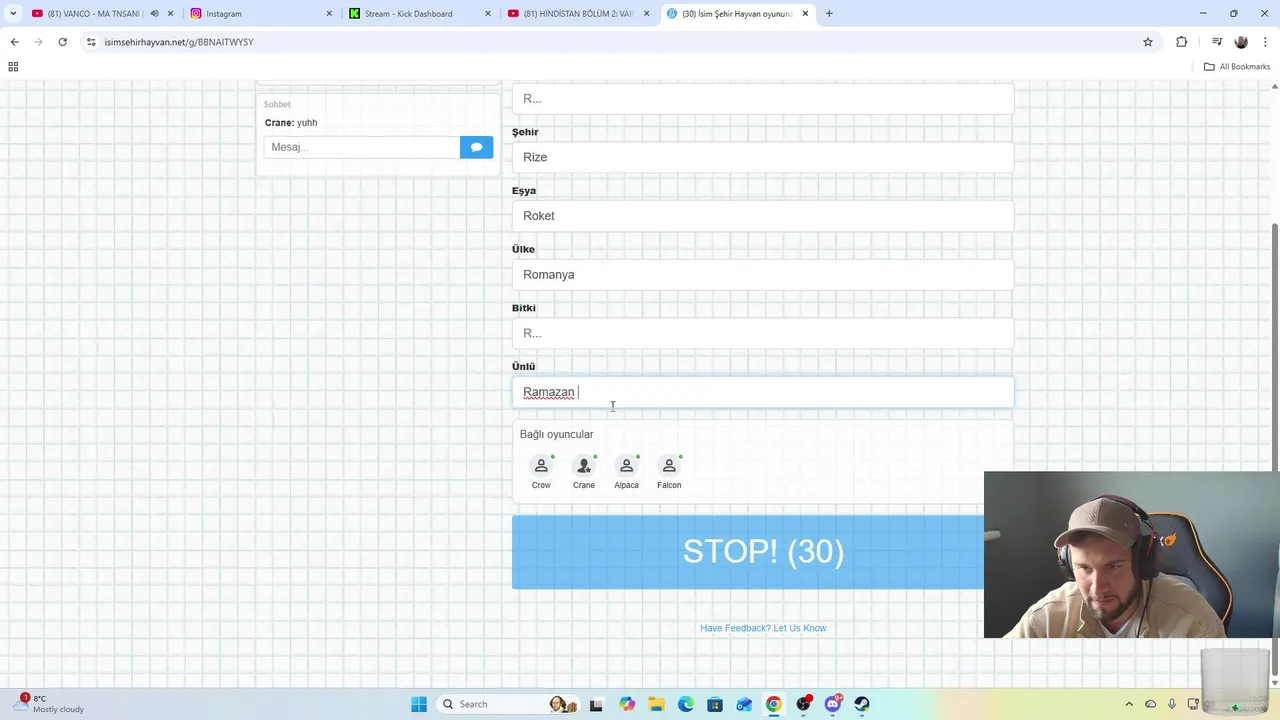Viewport: 1280px width, 720px height.
Task: Open the Chrome three-dot menu
Action: [1266, 42]
